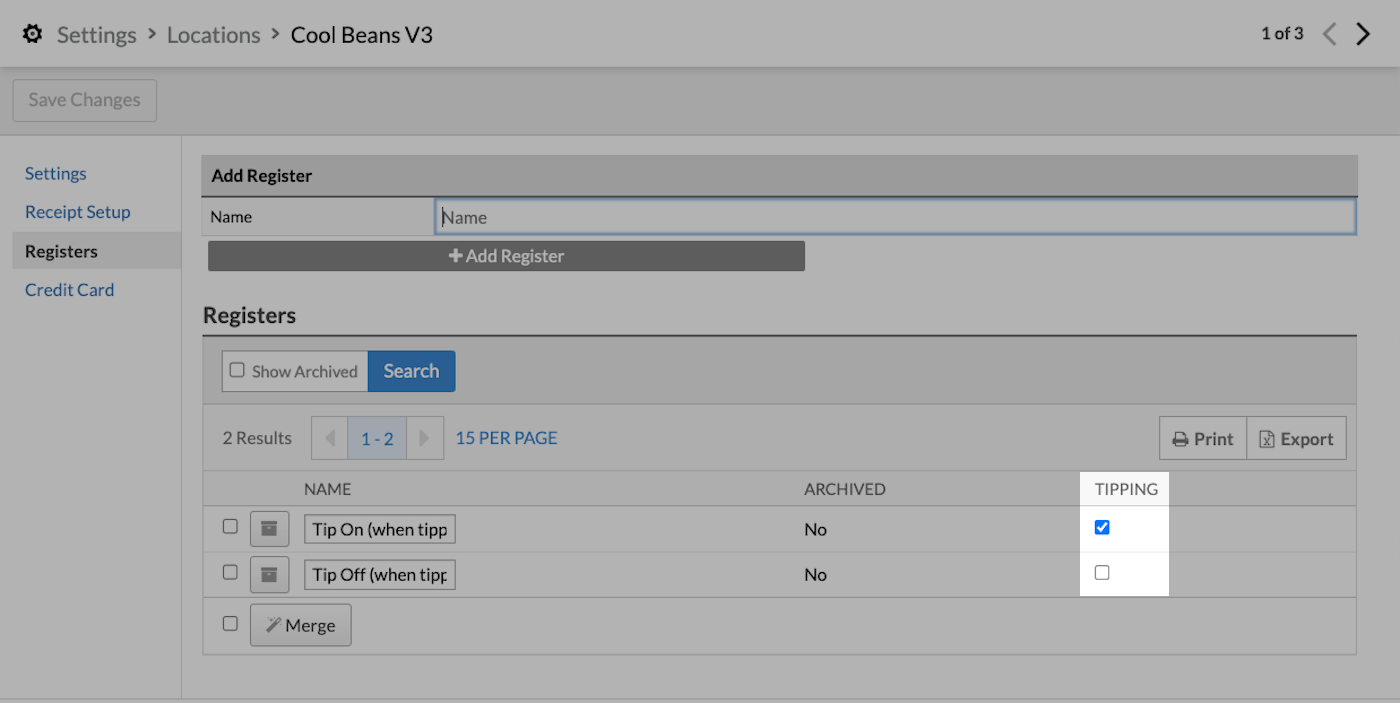Click the page 1 - 2 indicator

377,438
